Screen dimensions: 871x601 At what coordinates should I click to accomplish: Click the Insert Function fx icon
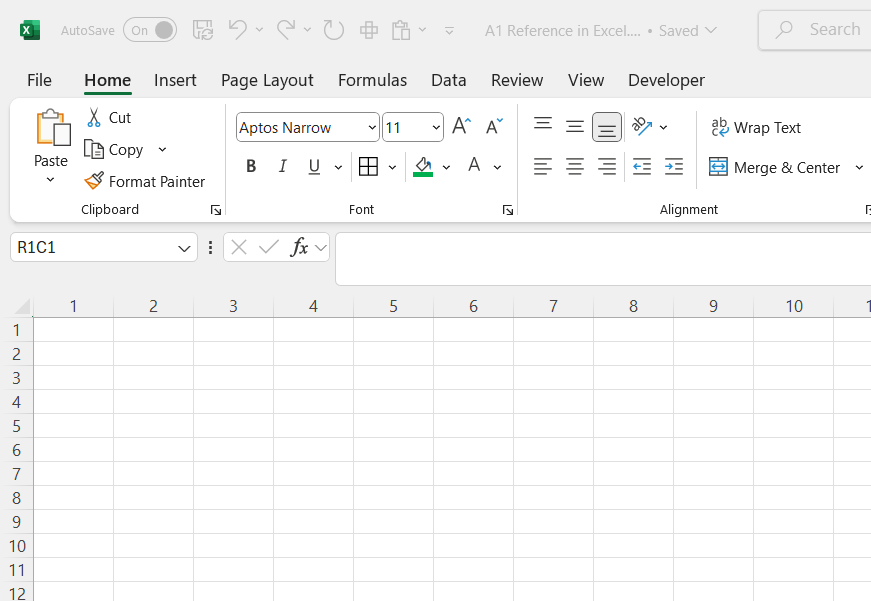(x=299, y=247)
